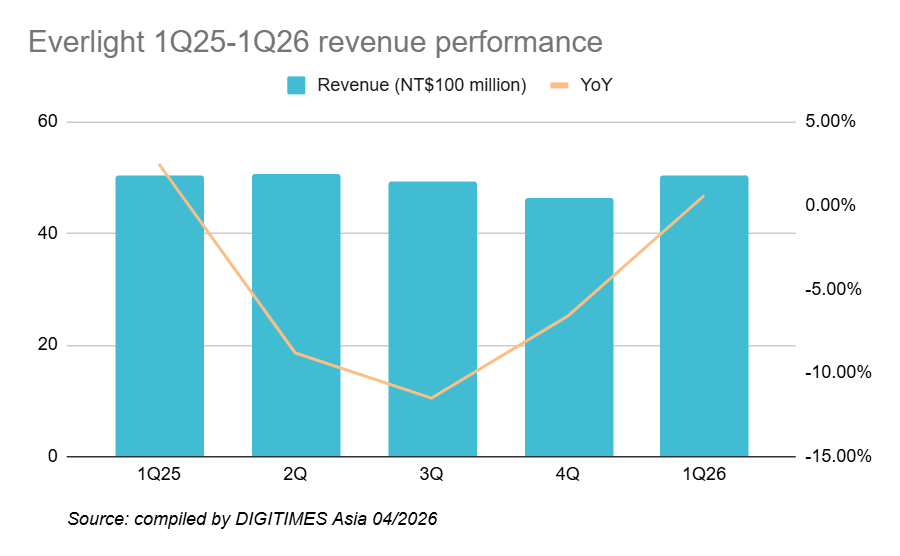Viewport: 900px width, 556px height.
Task: Click the 1Q26 revenue bar
Action: 704,320
